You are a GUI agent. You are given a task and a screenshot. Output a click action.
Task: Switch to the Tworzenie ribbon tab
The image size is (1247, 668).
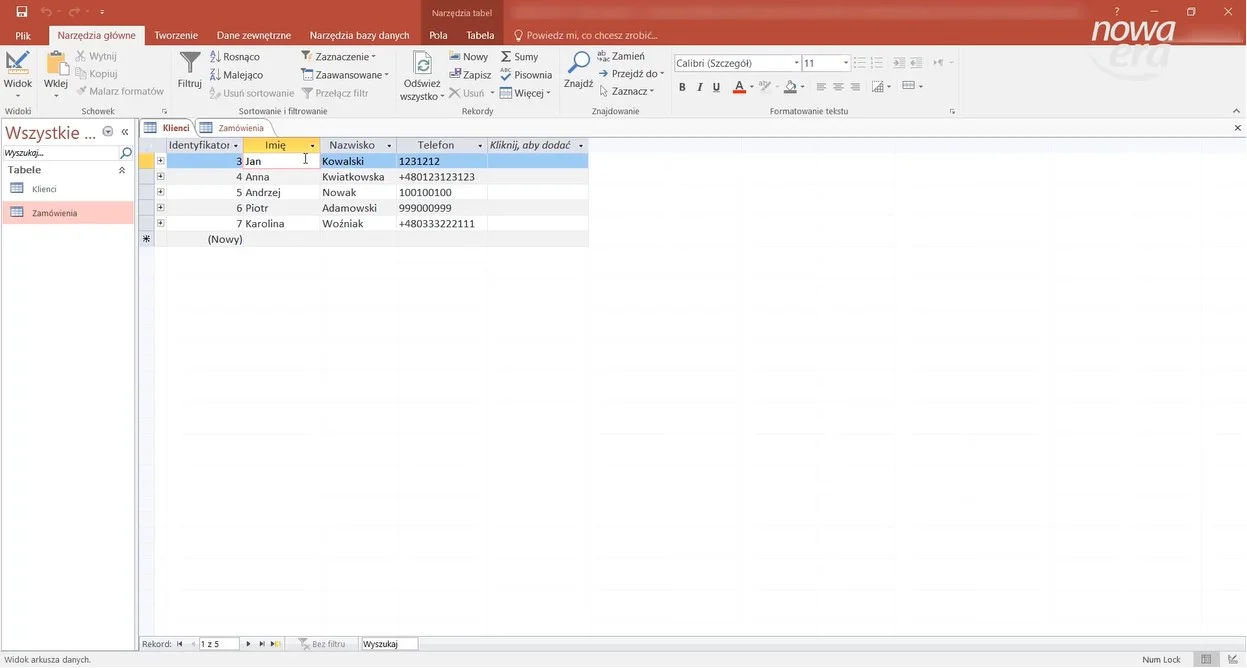pos(176,35)
